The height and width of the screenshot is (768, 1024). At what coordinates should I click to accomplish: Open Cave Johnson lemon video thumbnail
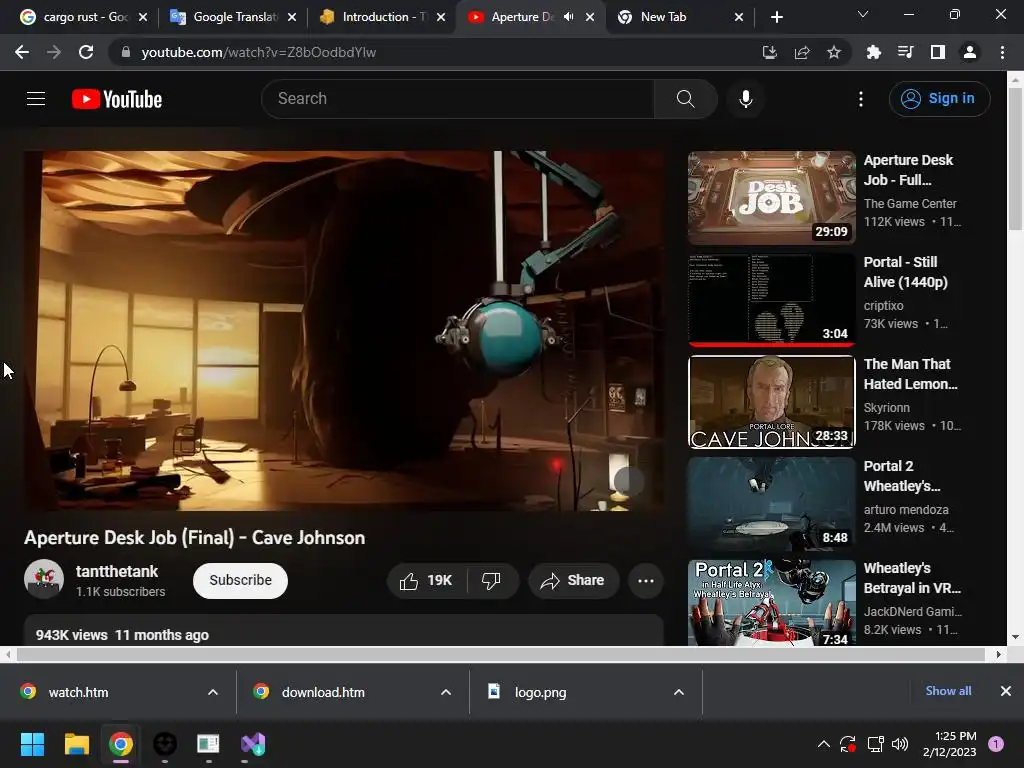[x=771, y=402]
